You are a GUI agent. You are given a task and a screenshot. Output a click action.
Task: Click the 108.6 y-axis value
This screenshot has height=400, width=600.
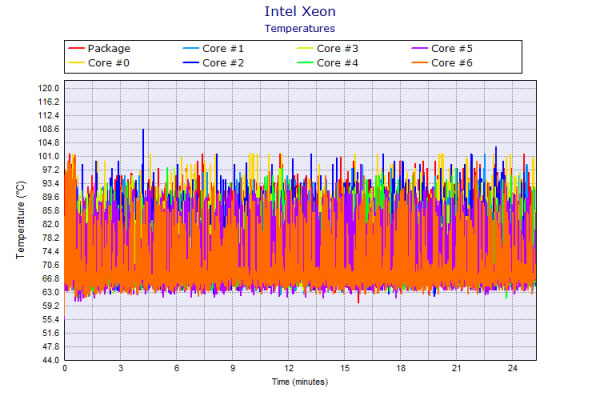pos(49,129)
